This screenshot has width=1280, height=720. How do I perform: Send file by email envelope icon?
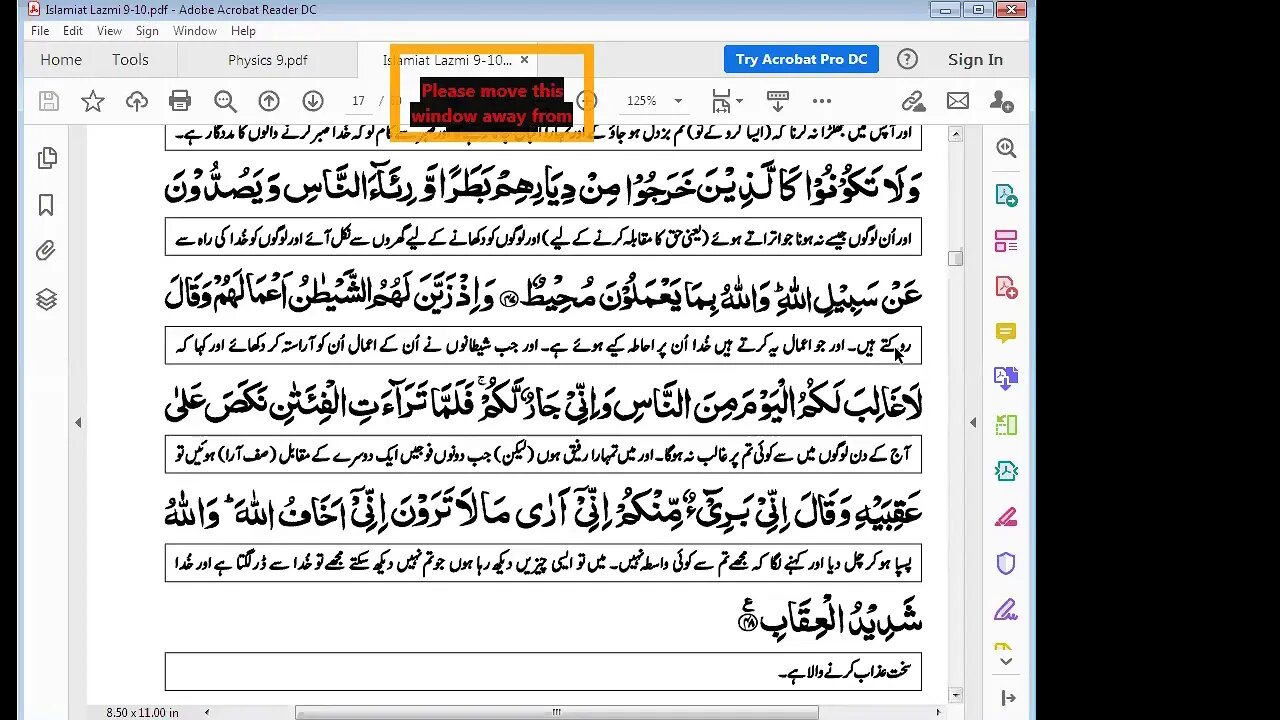[957, 101]
